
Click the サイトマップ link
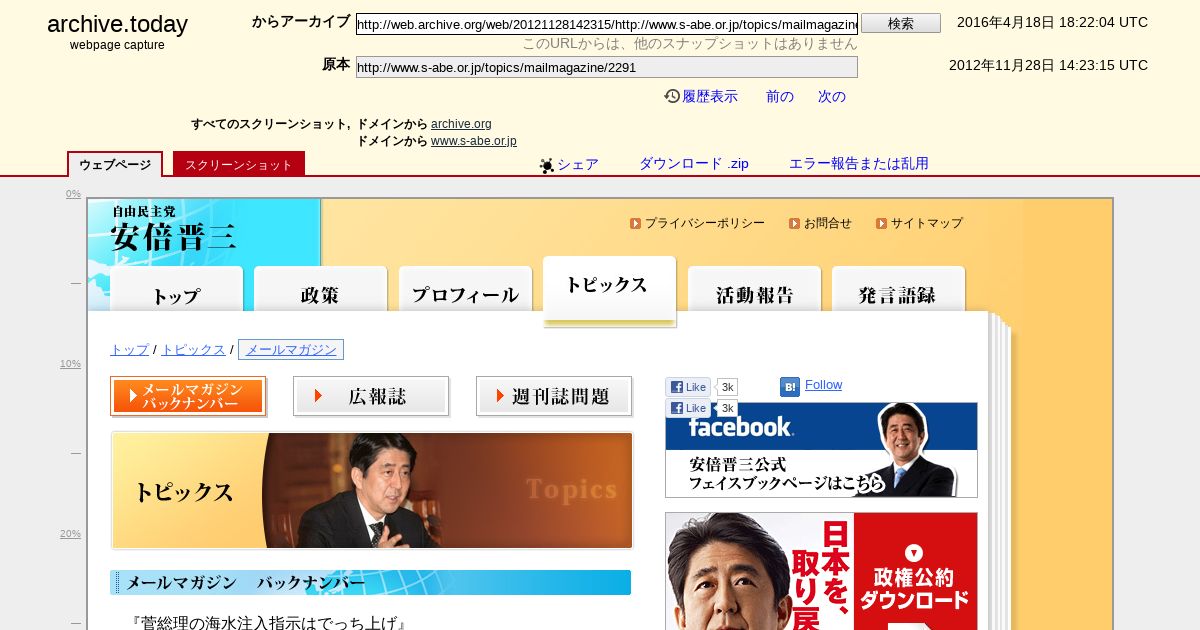click(x=927, y=223)
